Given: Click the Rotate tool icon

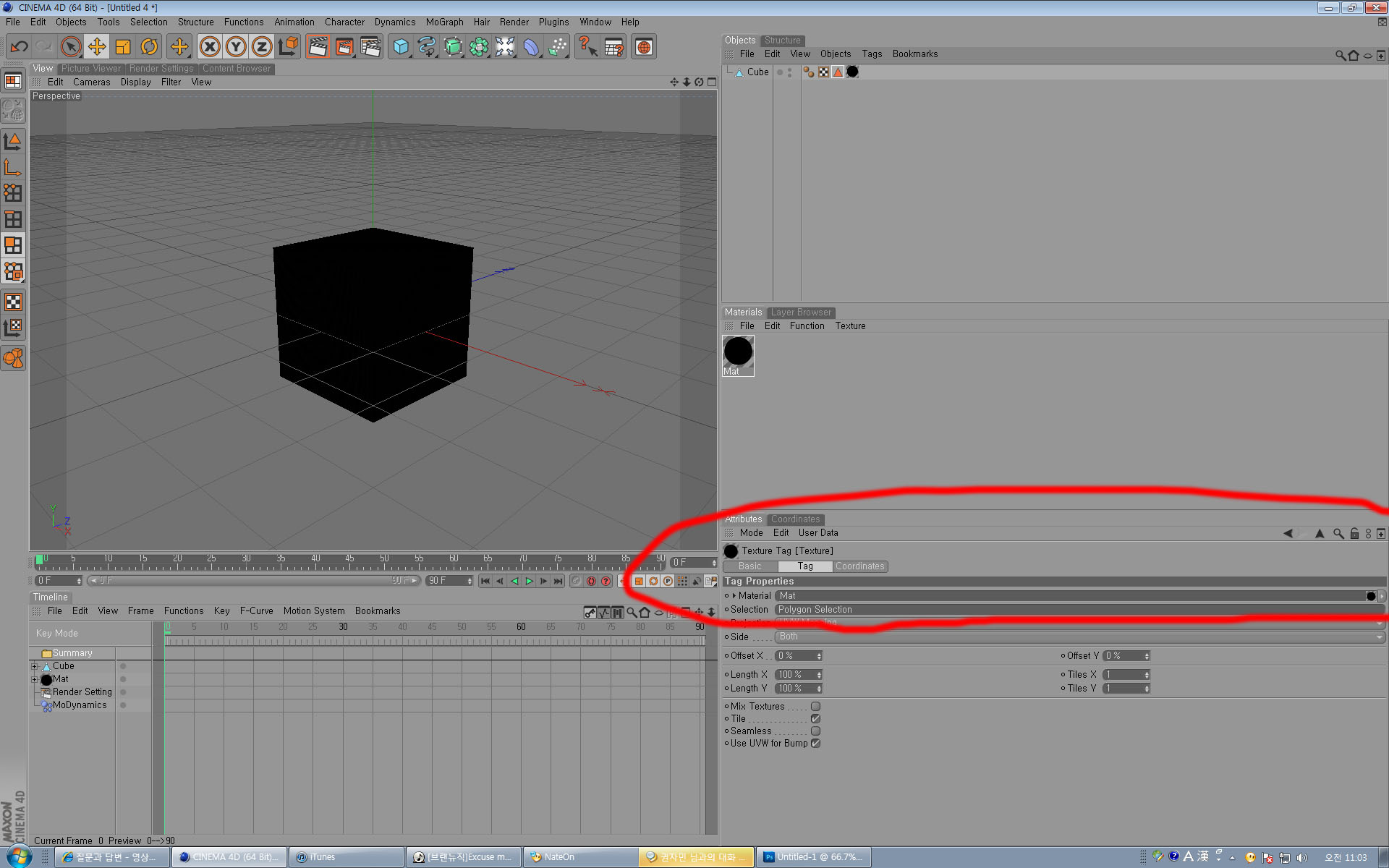Looking at the screenshot, I should point(148,46).
